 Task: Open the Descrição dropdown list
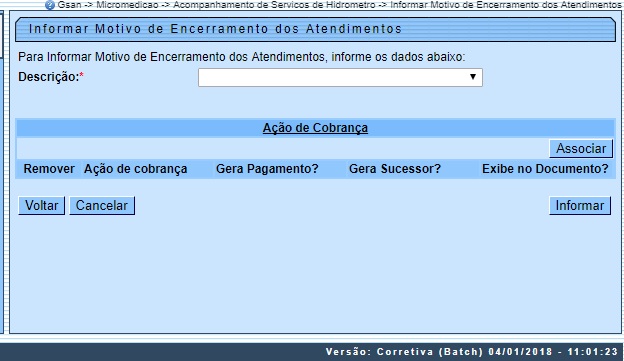click(x=340, y=77)
